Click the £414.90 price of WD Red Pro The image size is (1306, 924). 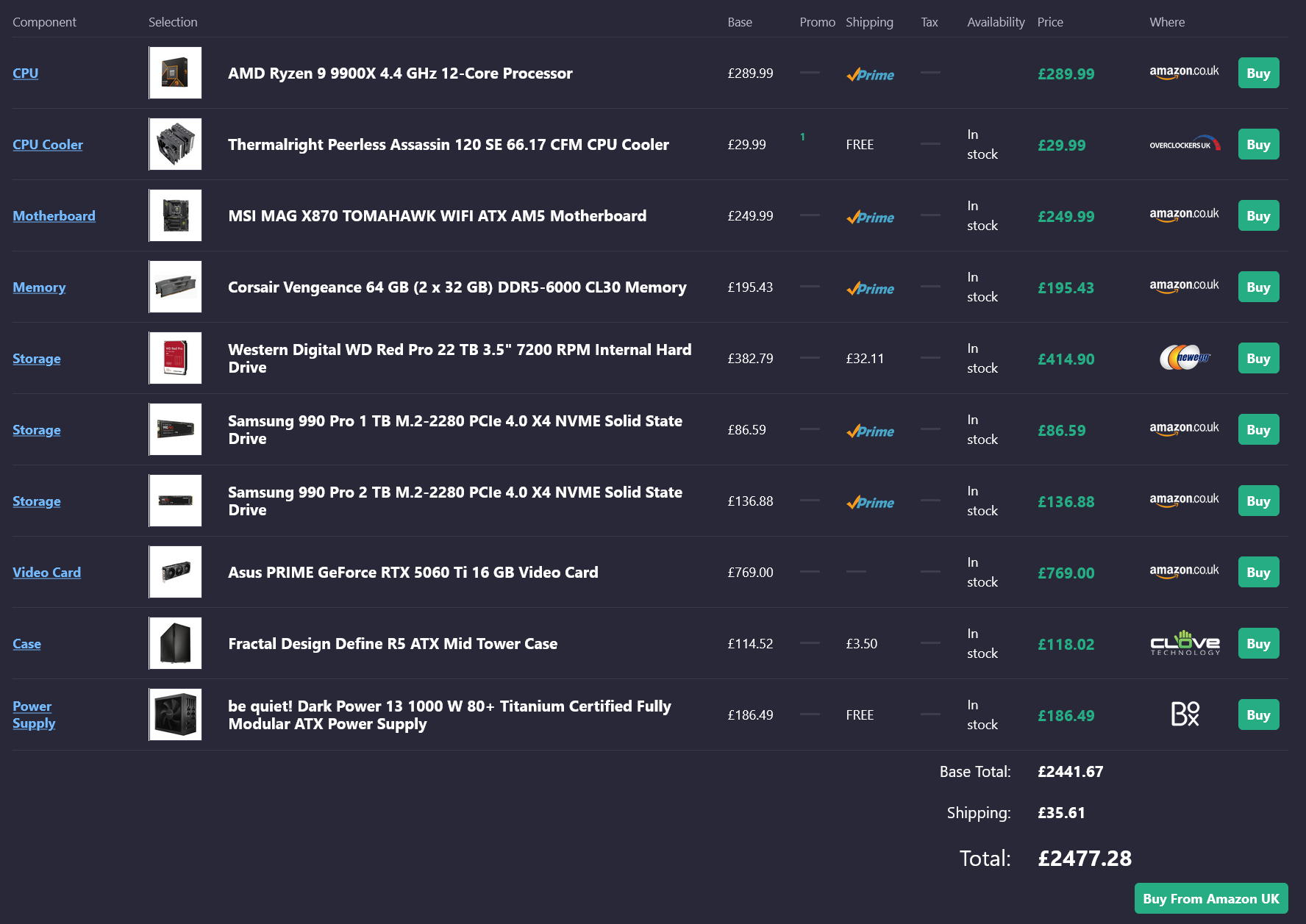(1066, 359)
